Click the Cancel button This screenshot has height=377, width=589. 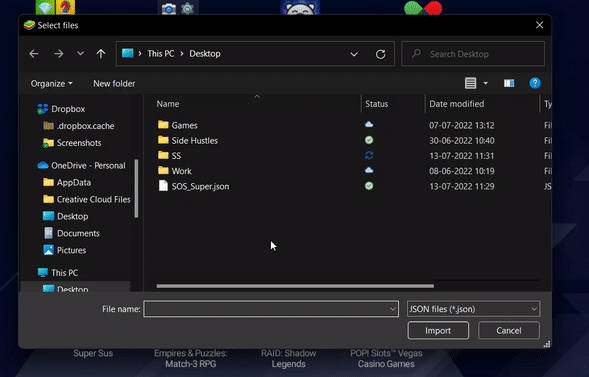point(509,330)
